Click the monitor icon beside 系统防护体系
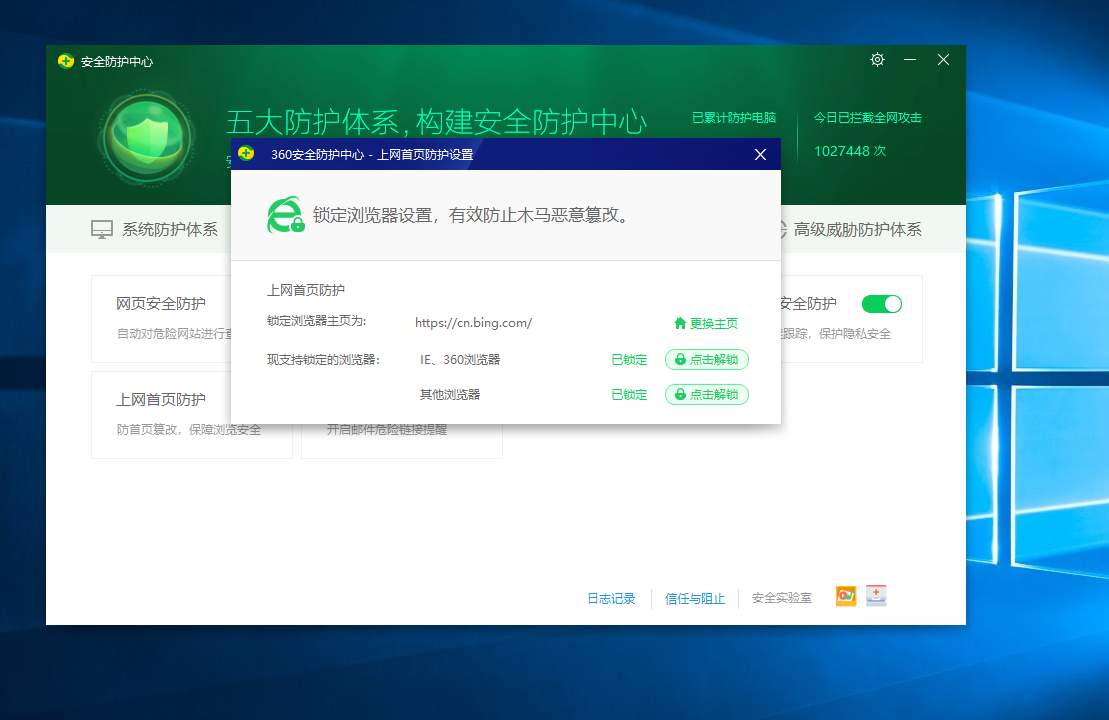1109x720 pixels. [102, 229]
